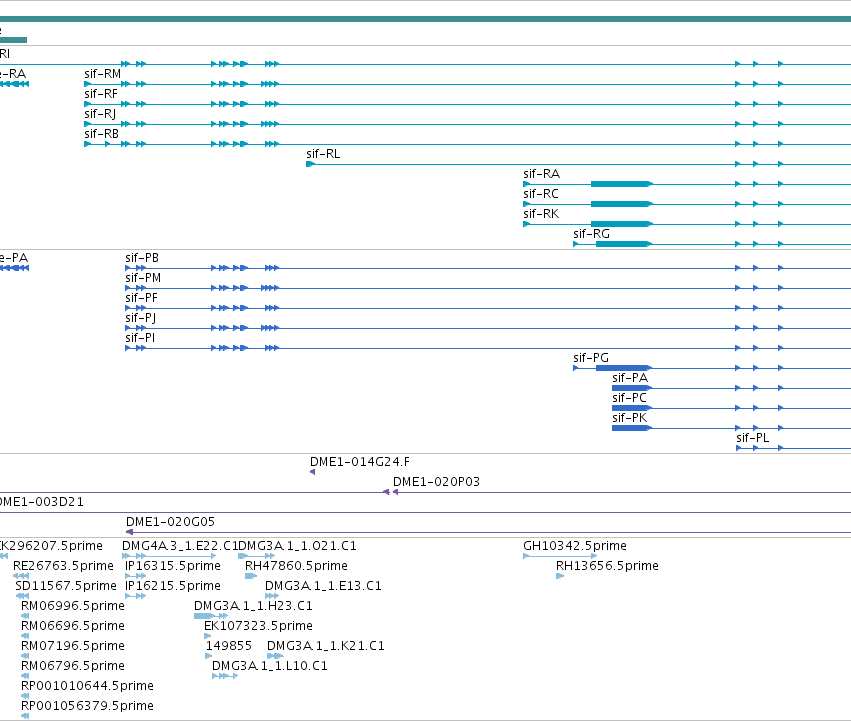
Task: Click the RH47860.5prime EST label
Action: 296,566
